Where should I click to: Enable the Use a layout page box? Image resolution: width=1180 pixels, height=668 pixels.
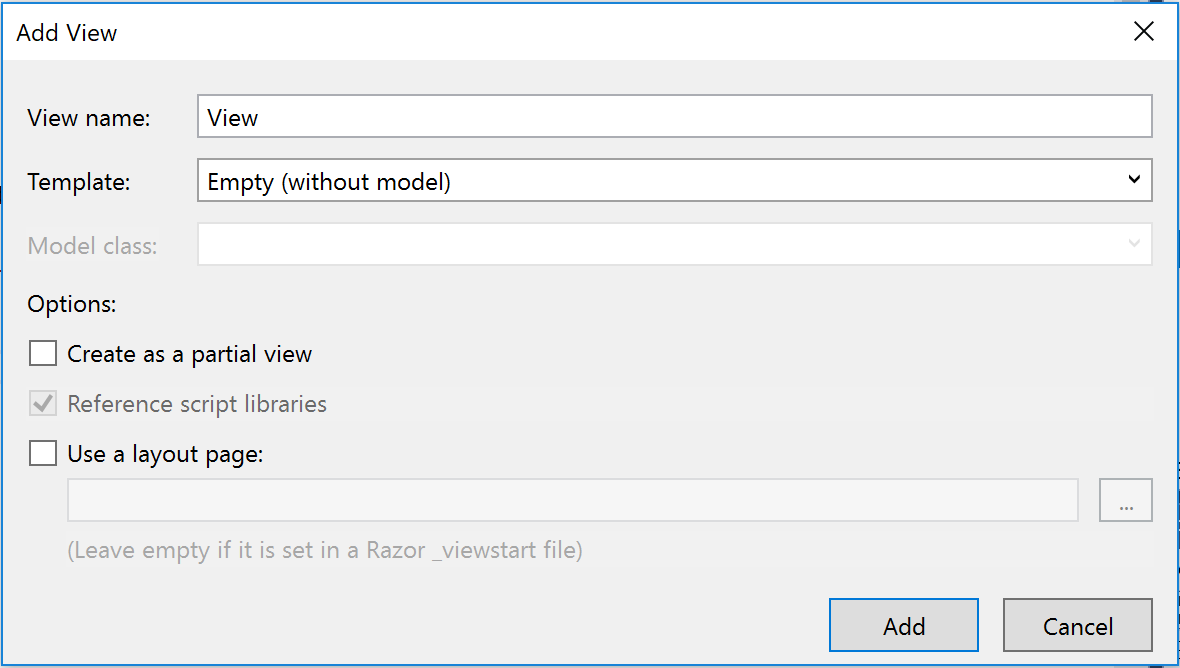coord(43,454)
